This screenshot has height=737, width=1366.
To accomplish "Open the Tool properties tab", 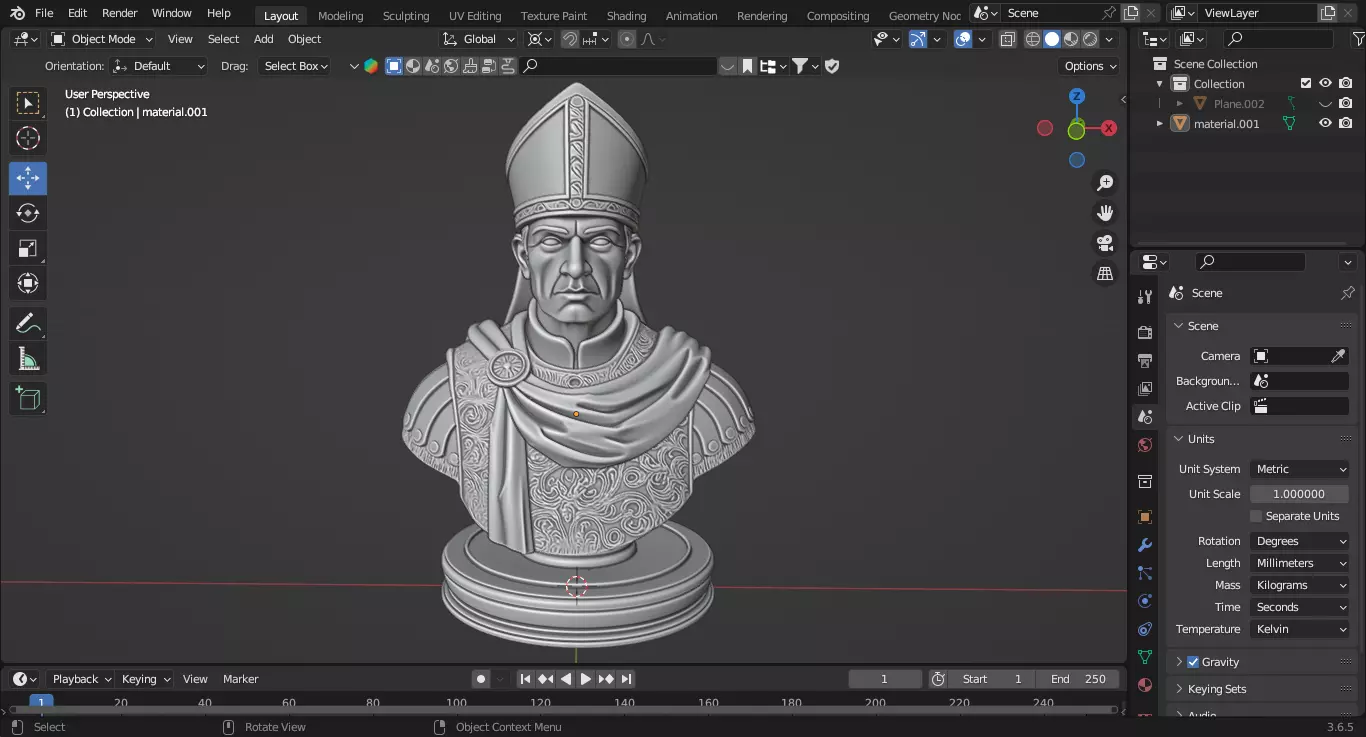I will [1145, 297].
